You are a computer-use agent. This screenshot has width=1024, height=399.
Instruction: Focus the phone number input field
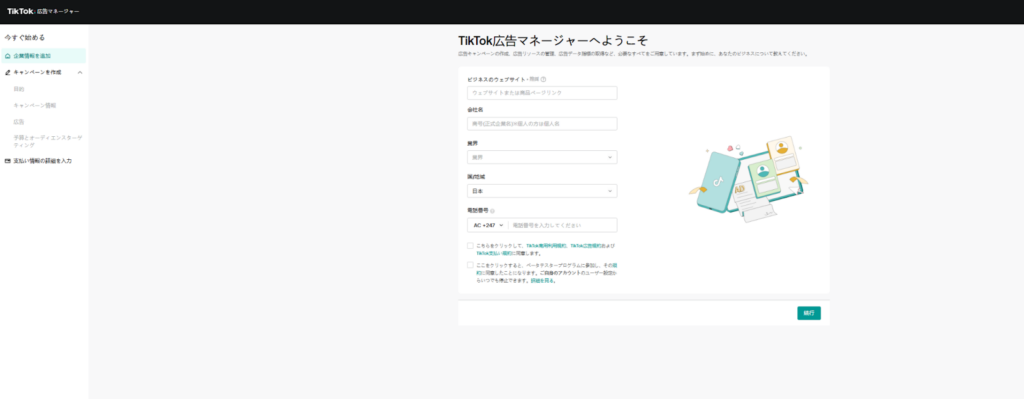562,225
